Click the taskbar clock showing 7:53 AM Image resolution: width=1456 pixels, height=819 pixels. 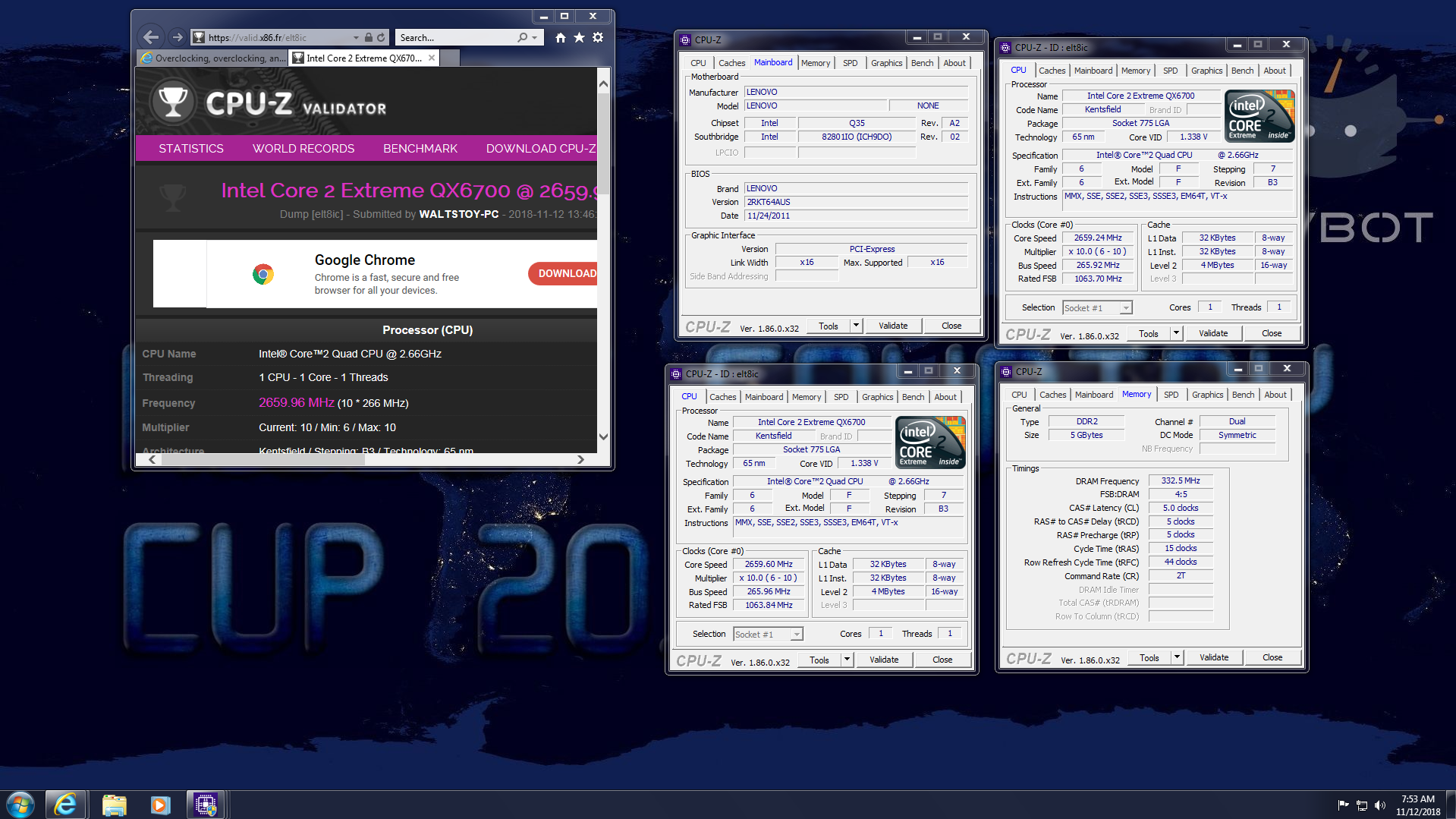1417,805
